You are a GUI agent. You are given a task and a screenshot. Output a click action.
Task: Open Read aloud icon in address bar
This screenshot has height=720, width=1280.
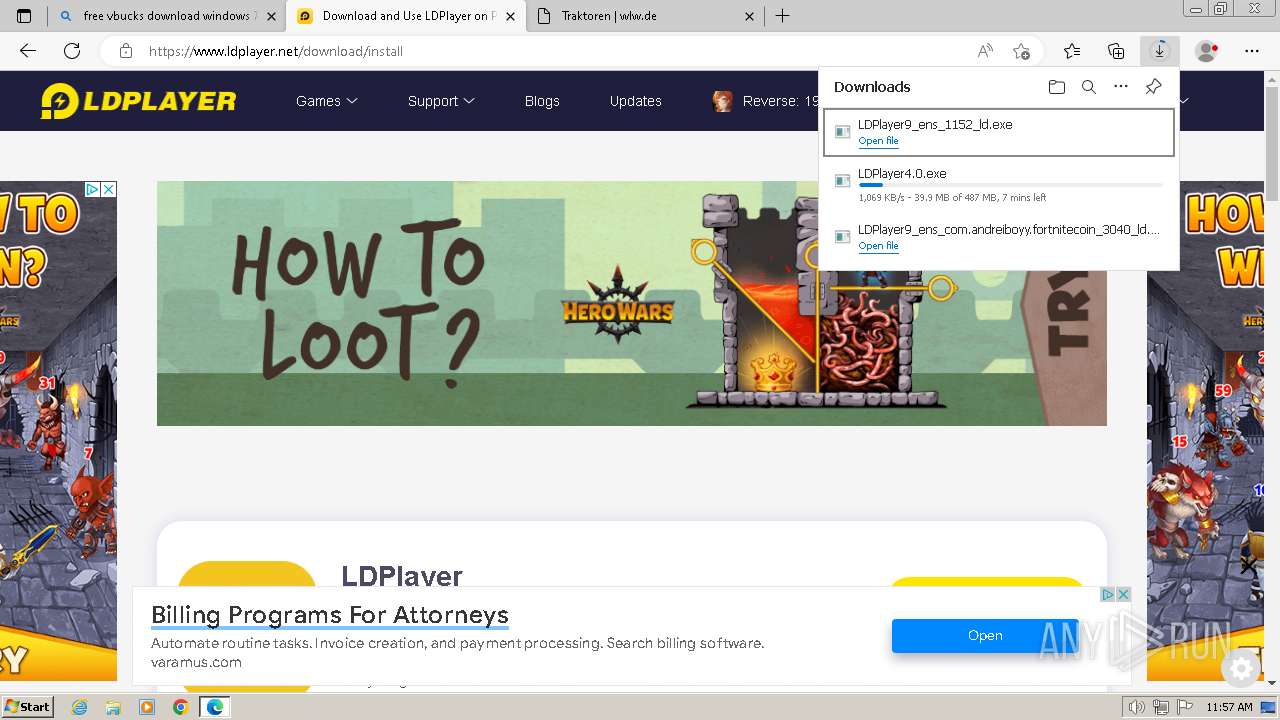click(x=985, y=51)
